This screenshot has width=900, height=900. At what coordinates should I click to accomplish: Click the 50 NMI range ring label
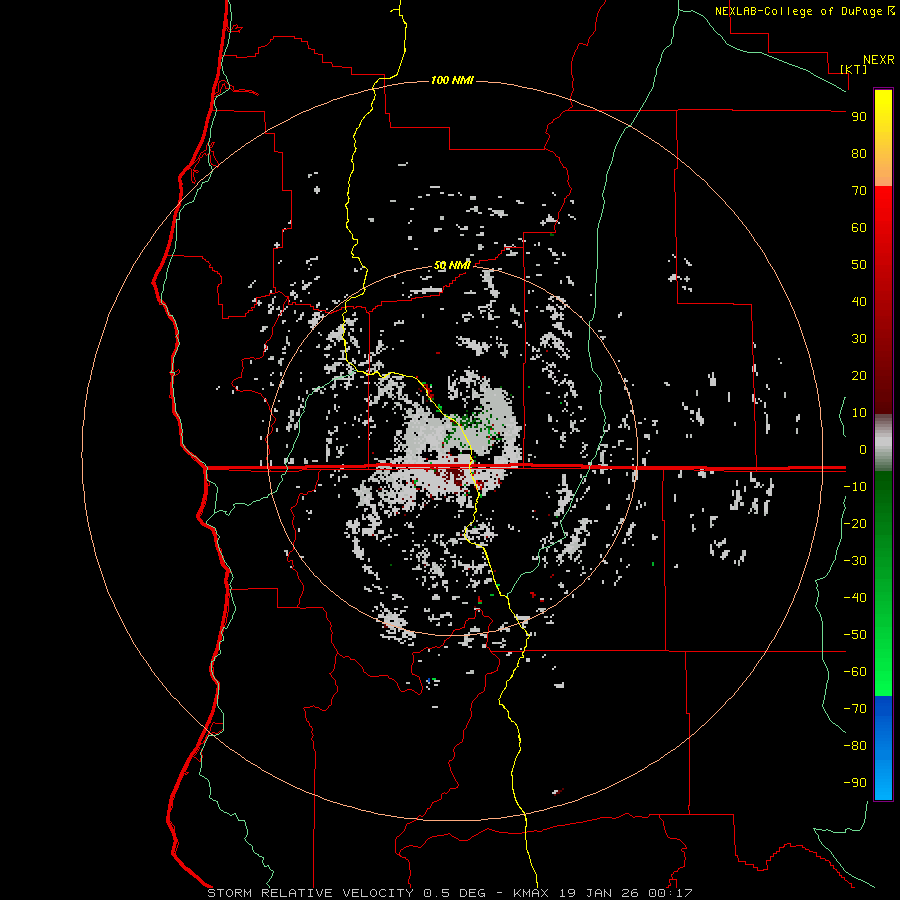pos(452,265)
